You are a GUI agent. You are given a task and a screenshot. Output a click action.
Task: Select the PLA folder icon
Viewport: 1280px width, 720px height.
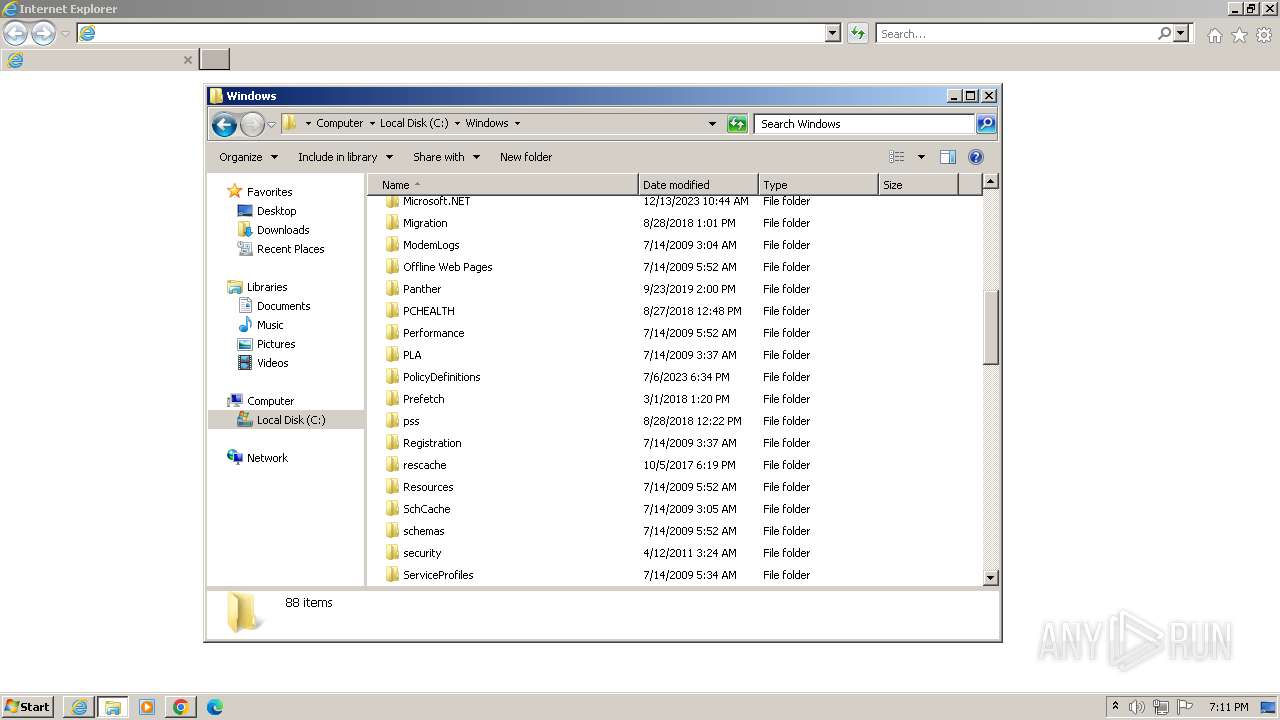point(392,355)
